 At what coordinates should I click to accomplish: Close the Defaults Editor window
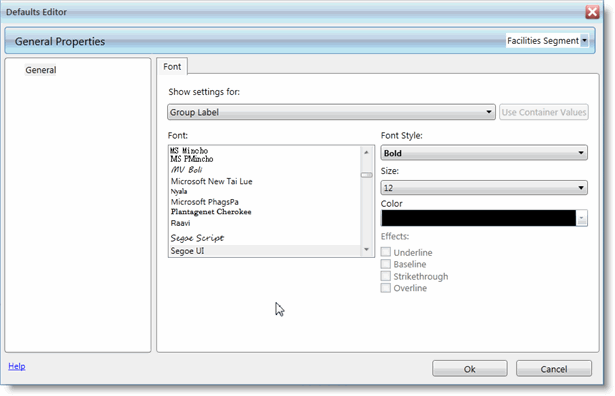(592, 12)
